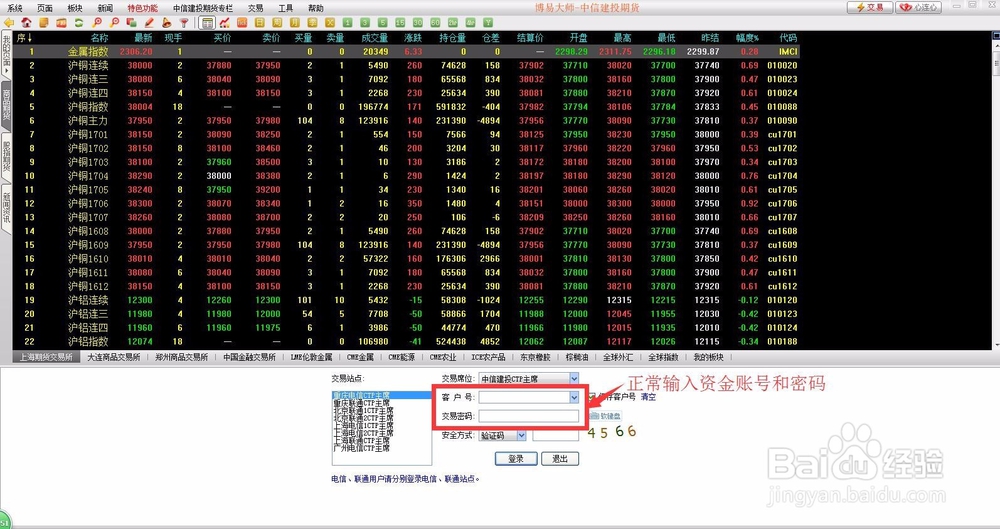The height and width of the screenshot is (529, 1000).
Task: Open the 工具 menu
Action: coord(286,8)
